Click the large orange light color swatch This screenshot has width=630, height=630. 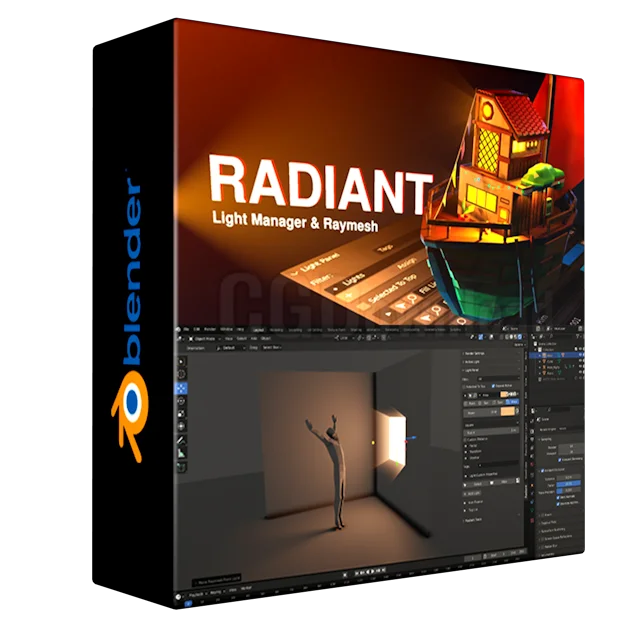point(508,411)
